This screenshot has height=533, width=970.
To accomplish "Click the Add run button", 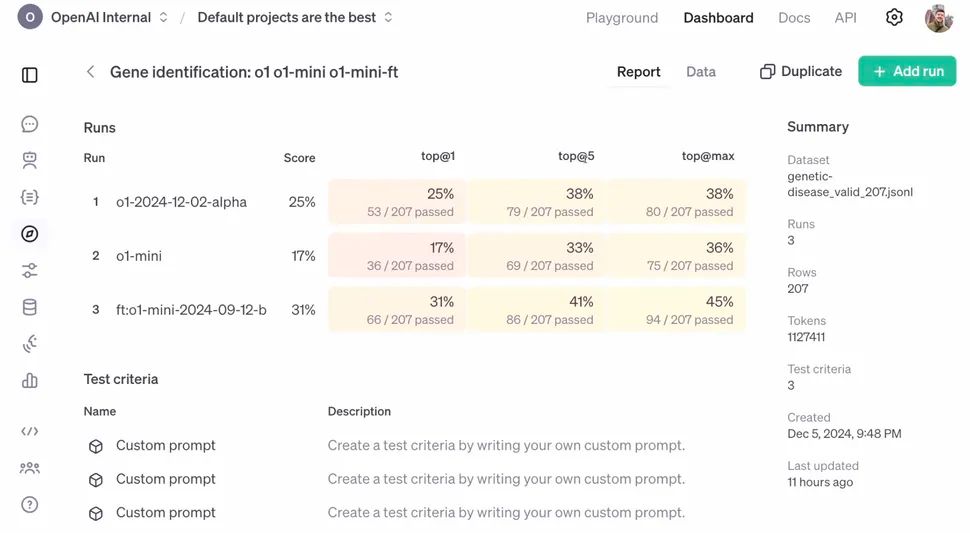I will [x=907, y=72].
